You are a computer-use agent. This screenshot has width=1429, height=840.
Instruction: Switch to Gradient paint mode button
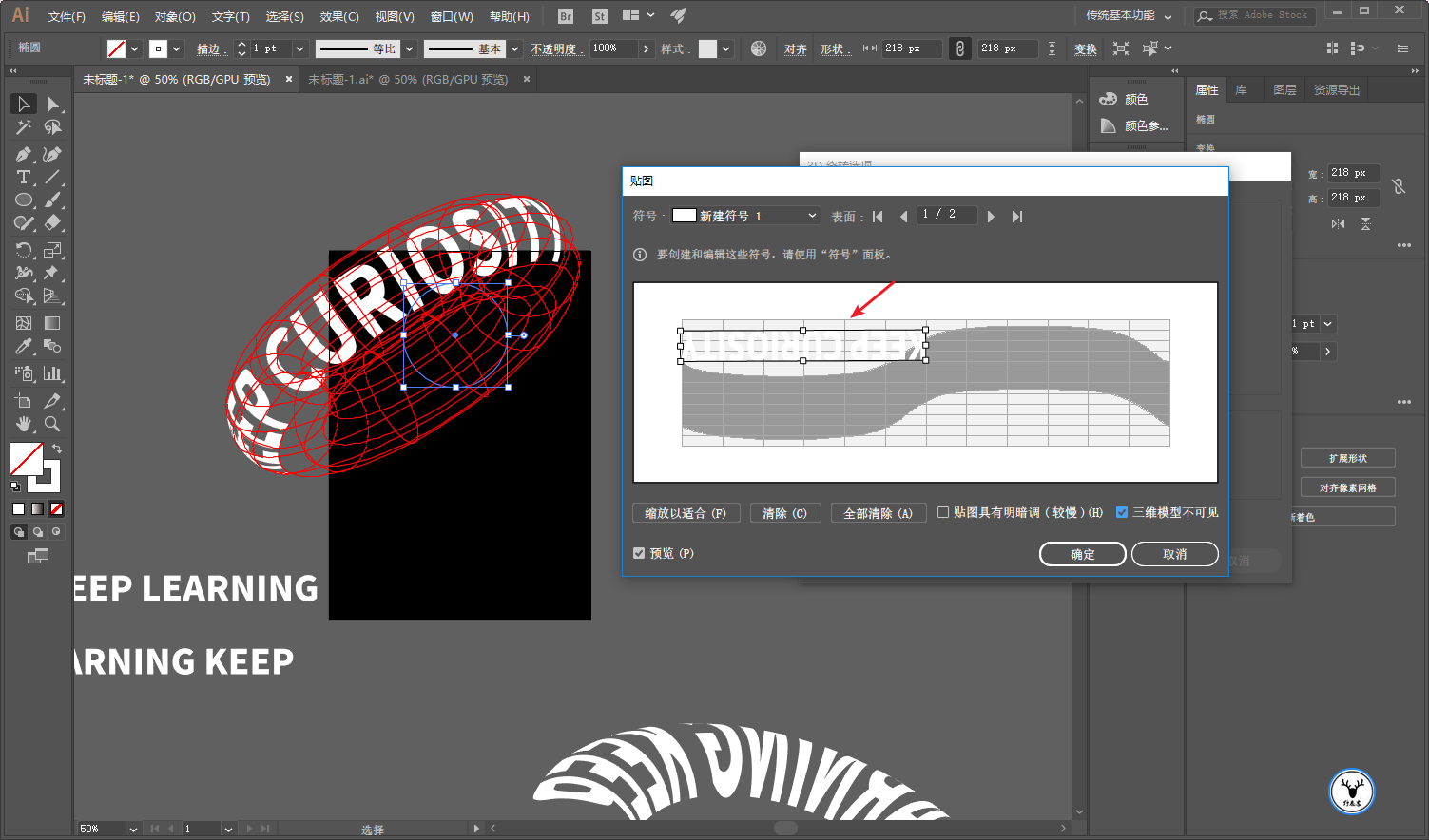pos(38,509)
